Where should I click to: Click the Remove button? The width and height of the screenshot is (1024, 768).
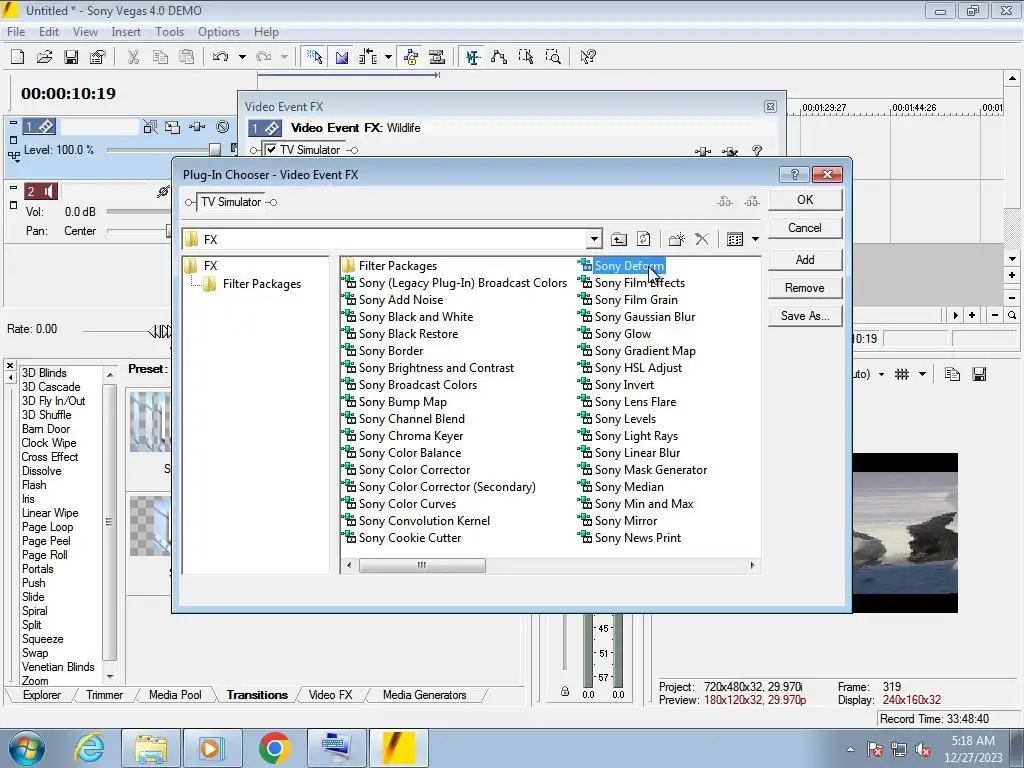805,288
